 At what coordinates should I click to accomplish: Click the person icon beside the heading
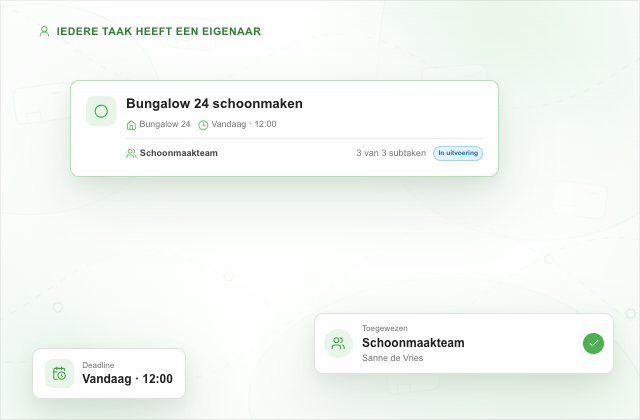tap(44, 31)
